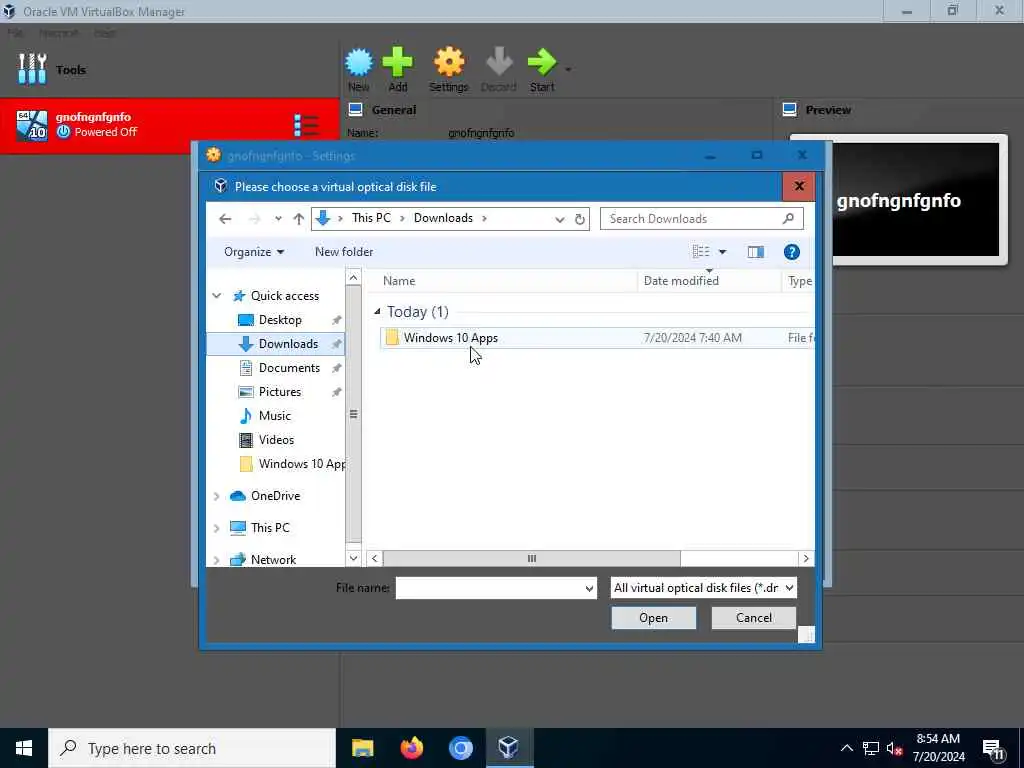The height and width of the screenshot is (768, 1024).
Task: Click the Tools icon in VirtualBox Manager
Action: coord(32,69)
